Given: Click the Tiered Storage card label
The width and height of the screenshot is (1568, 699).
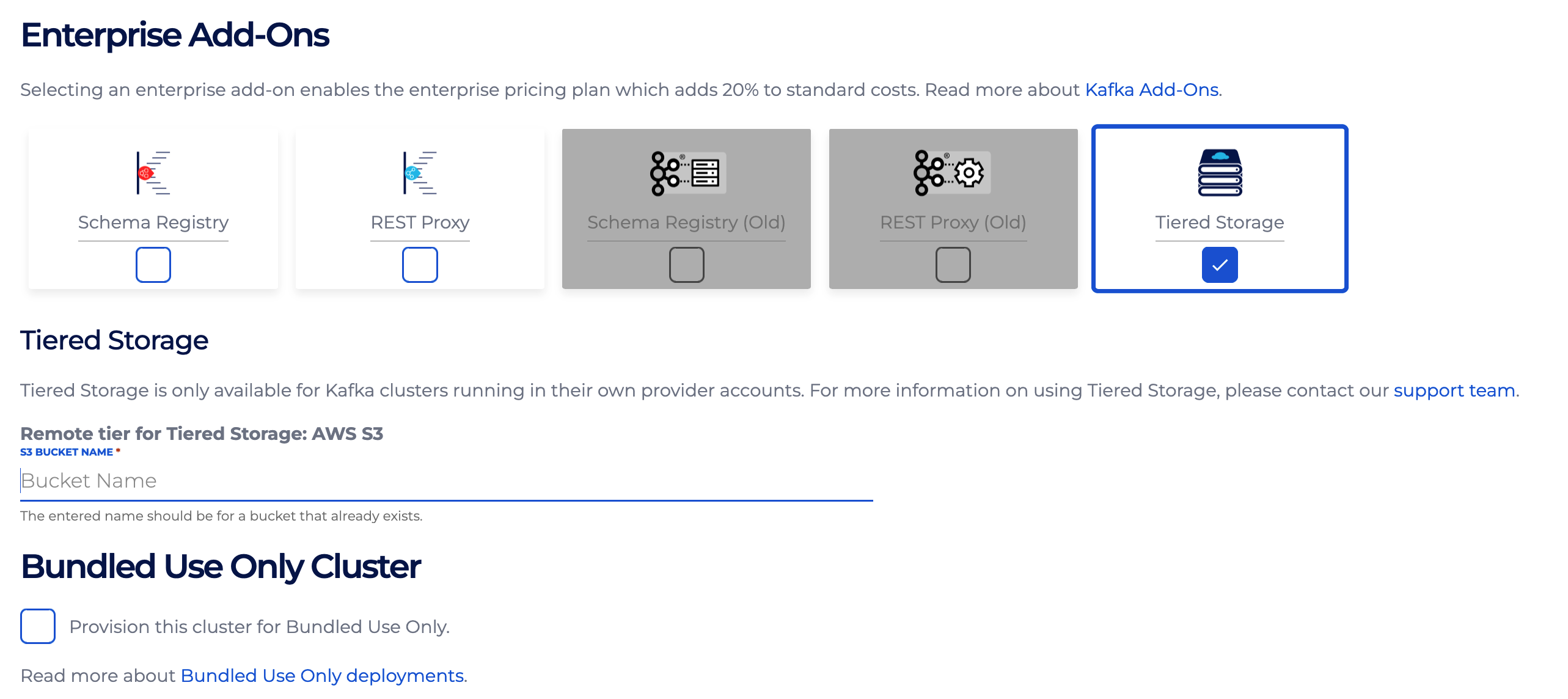Looking at the screenshot, I should [1220, 222].
